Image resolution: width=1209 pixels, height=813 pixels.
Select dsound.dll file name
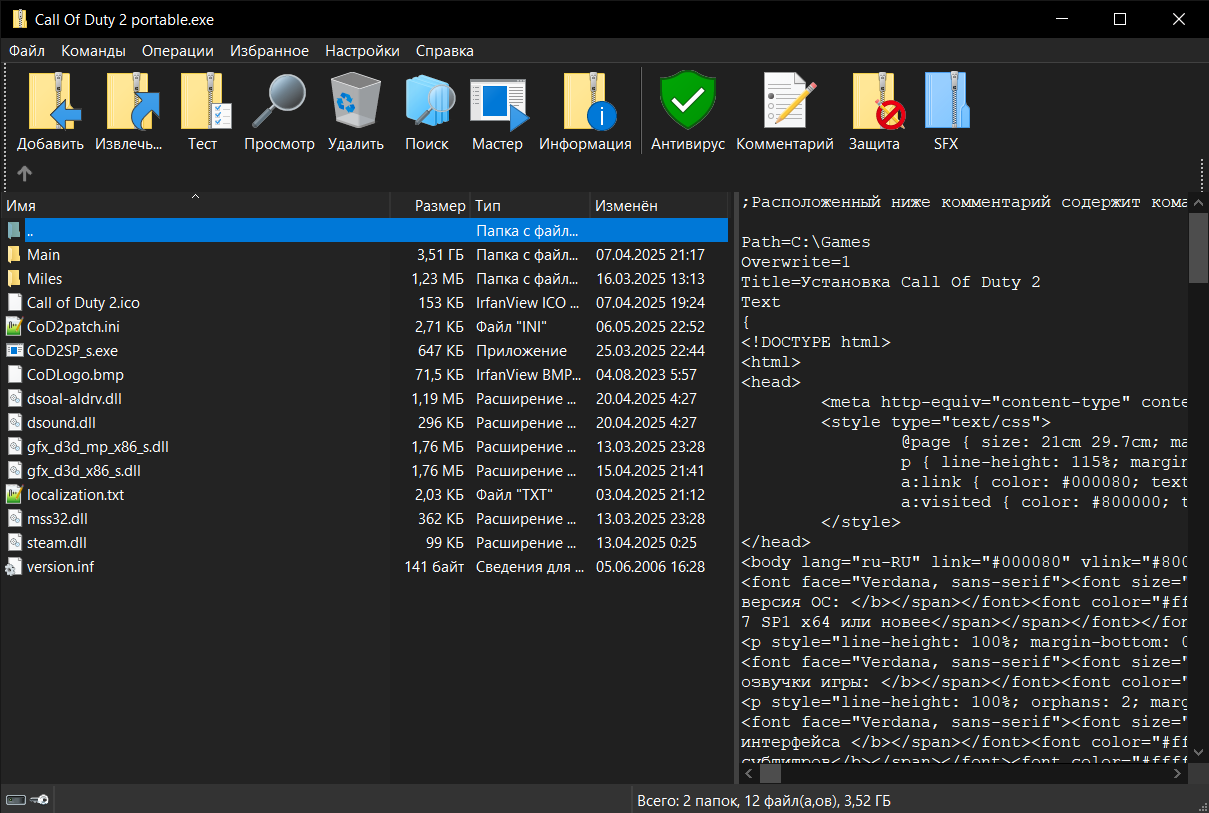pyautogui.click(x=61, y=423)
